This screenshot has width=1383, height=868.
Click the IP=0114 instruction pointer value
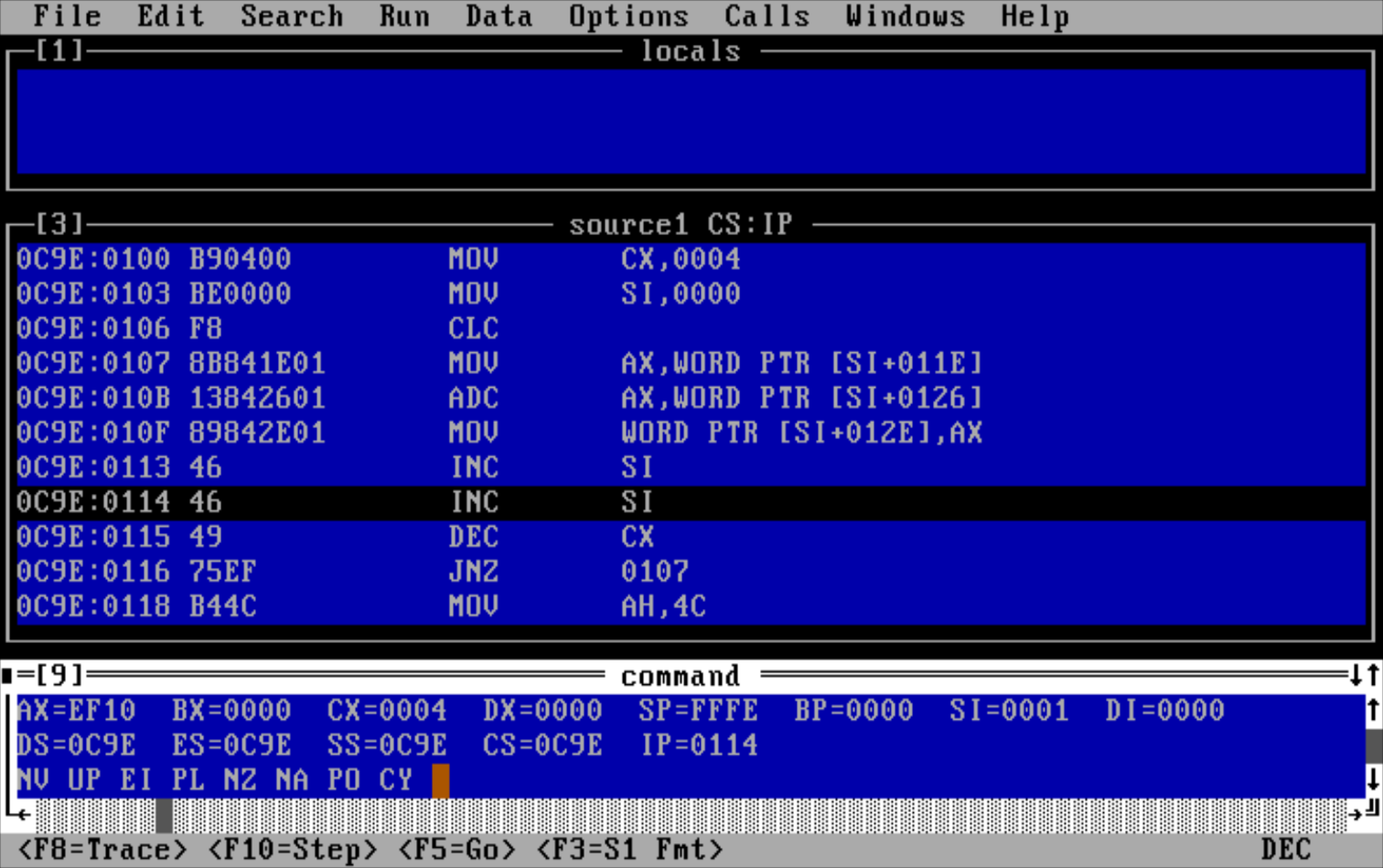pyautogui.click(x=700, y=745)
